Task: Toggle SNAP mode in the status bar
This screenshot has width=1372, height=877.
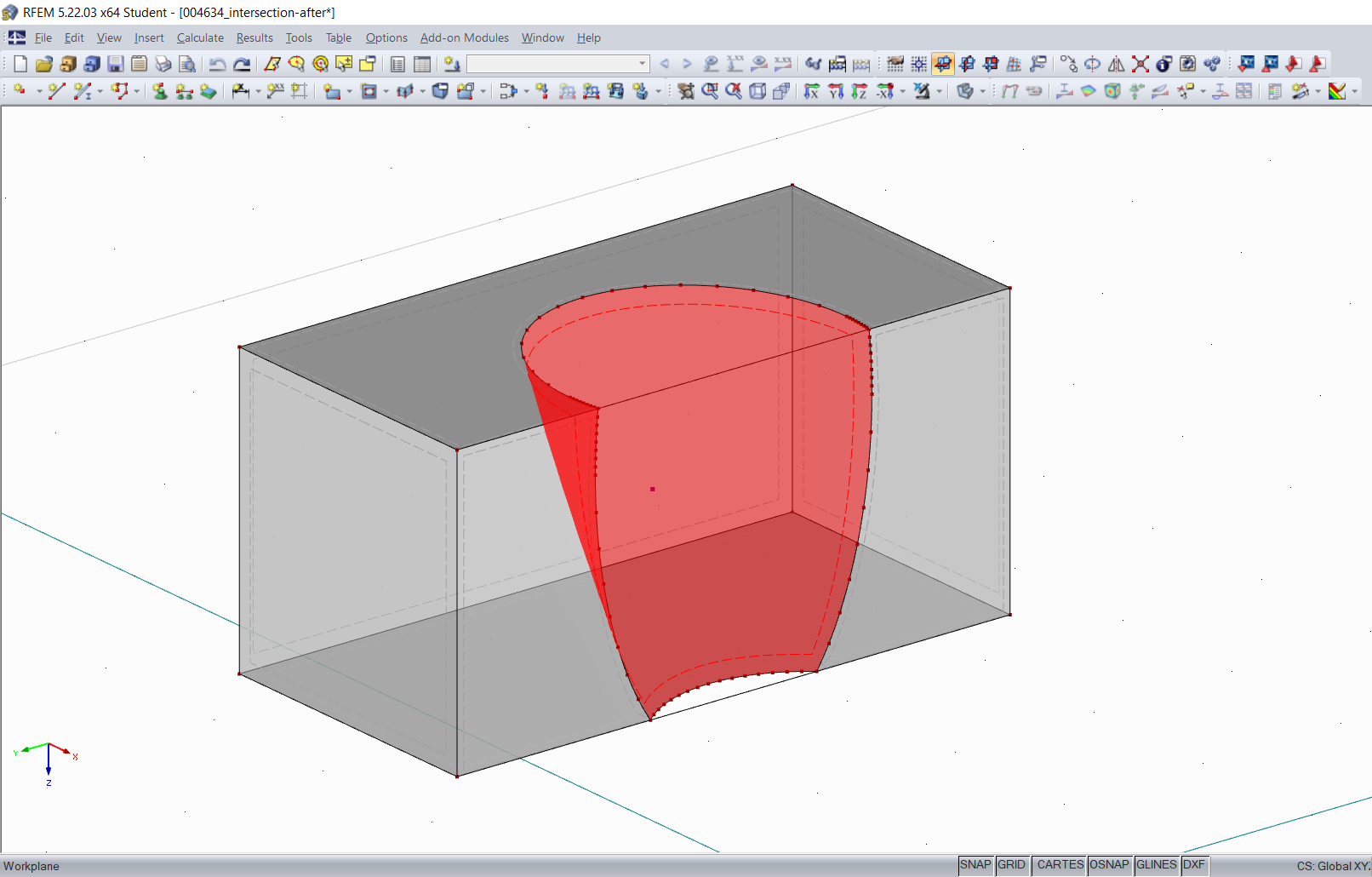Action: coord(975,864)
